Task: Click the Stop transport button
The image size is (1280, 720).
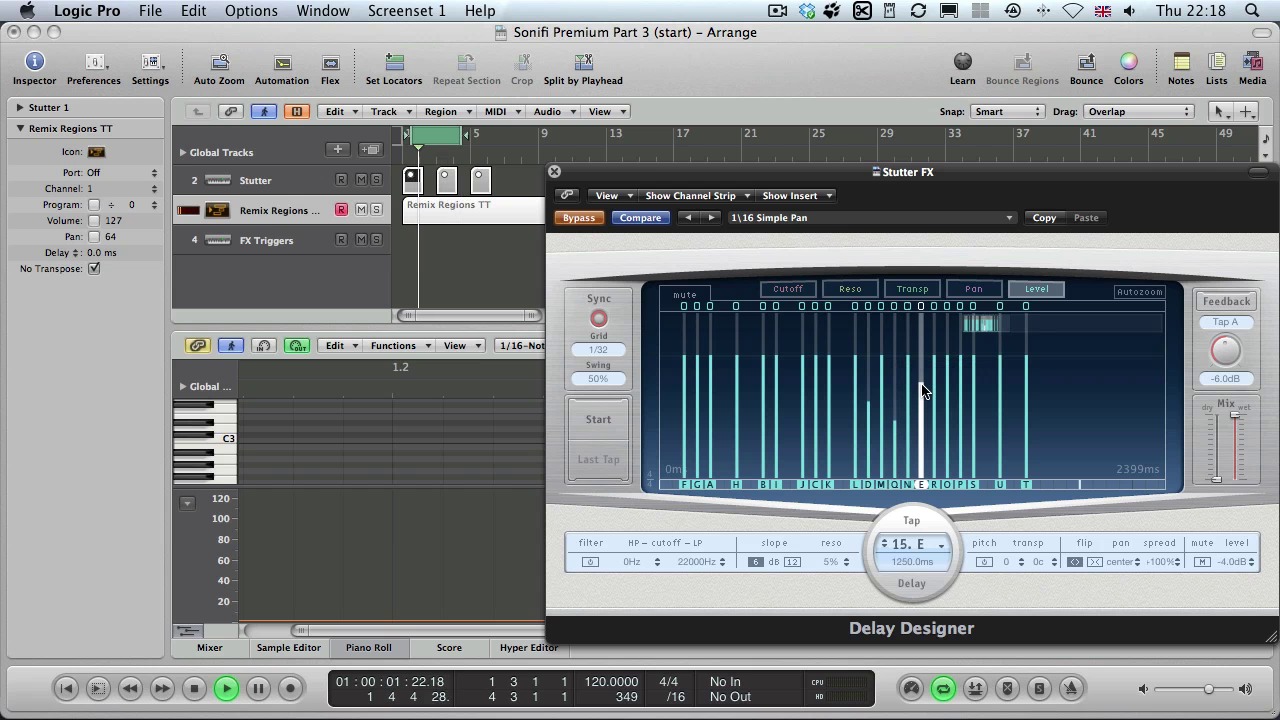Action: point(194,688)
